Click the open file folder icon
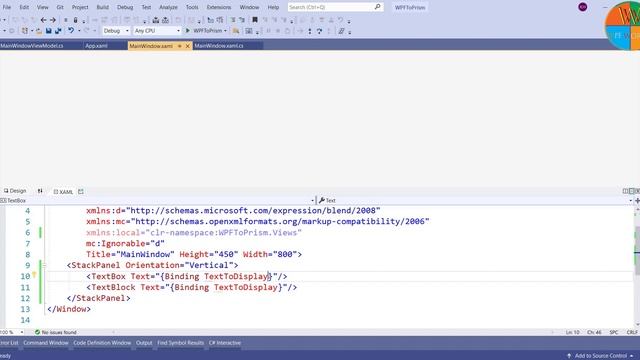 (x=39, y=31)
